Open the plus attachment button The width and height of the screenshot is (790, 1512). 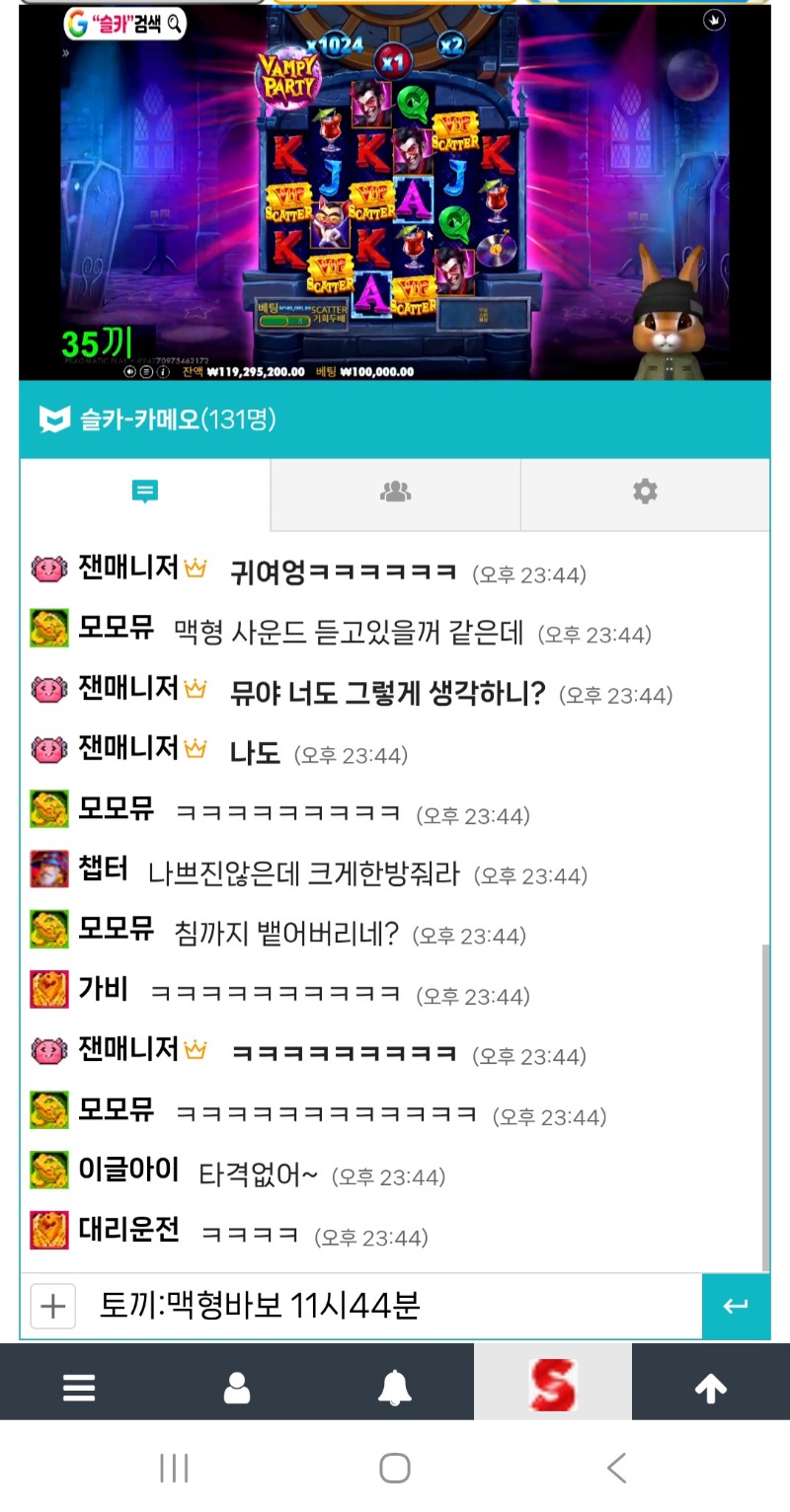[53, 1307]
